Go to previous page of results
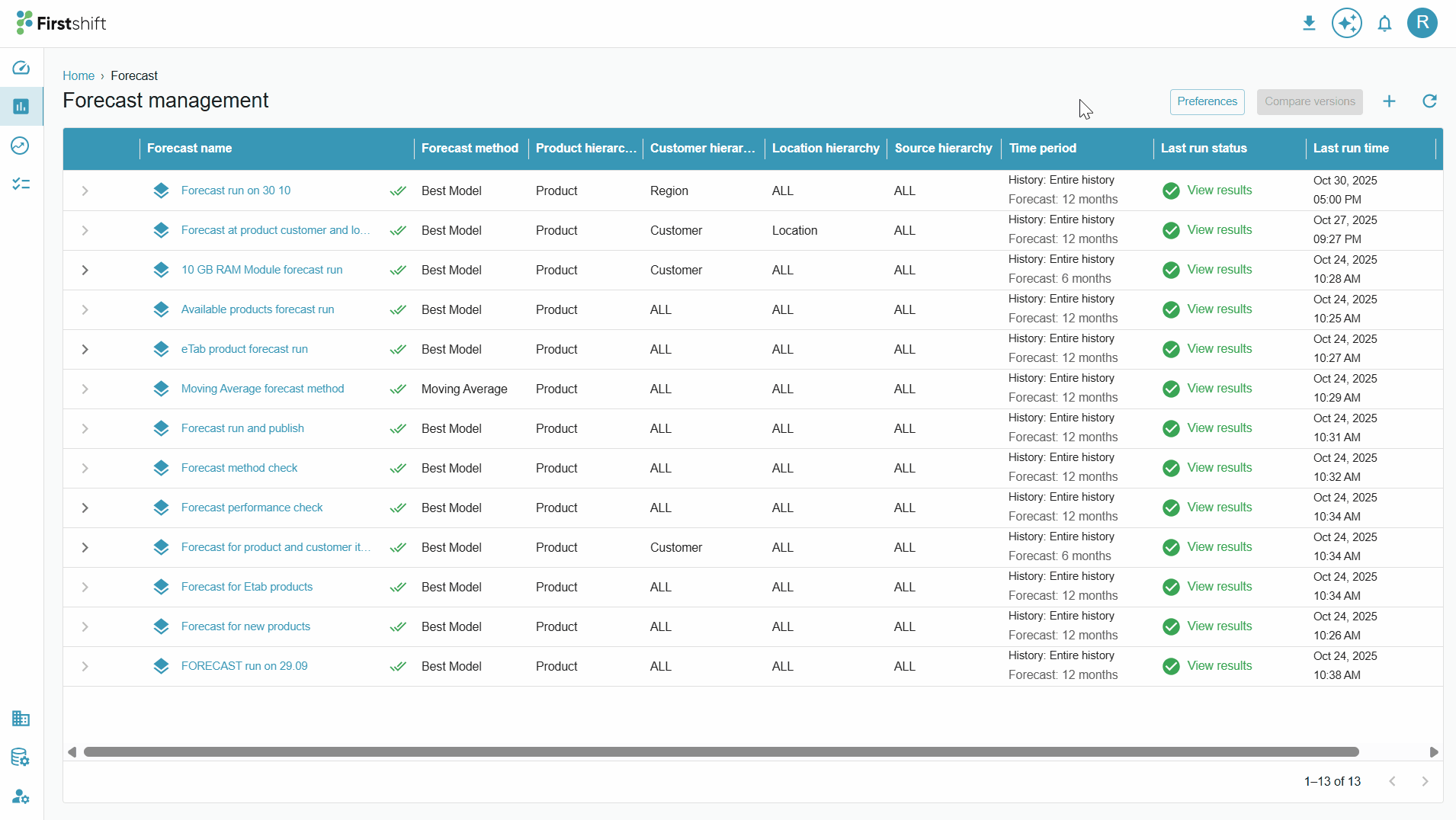This screenshot has height=820, width=1456. [x=1392, y=781]
